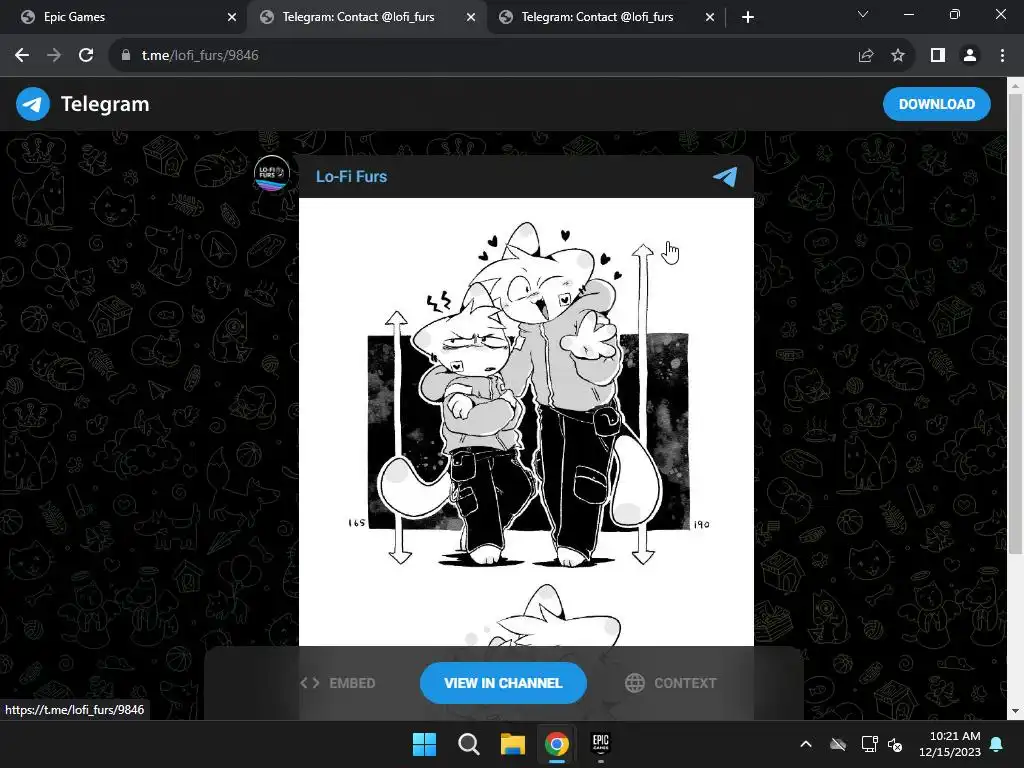Switch to the last Telegram Contact tab
The width and height of the screenshot is (1024, 768).
[606, 17]
